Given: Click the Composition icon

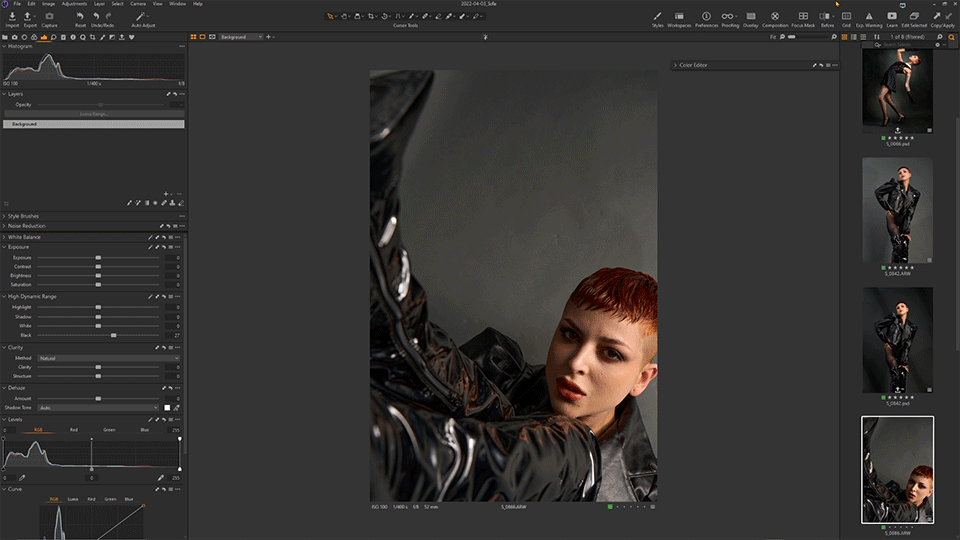Looking at the screenshot, I should click(x=774, y=16).
